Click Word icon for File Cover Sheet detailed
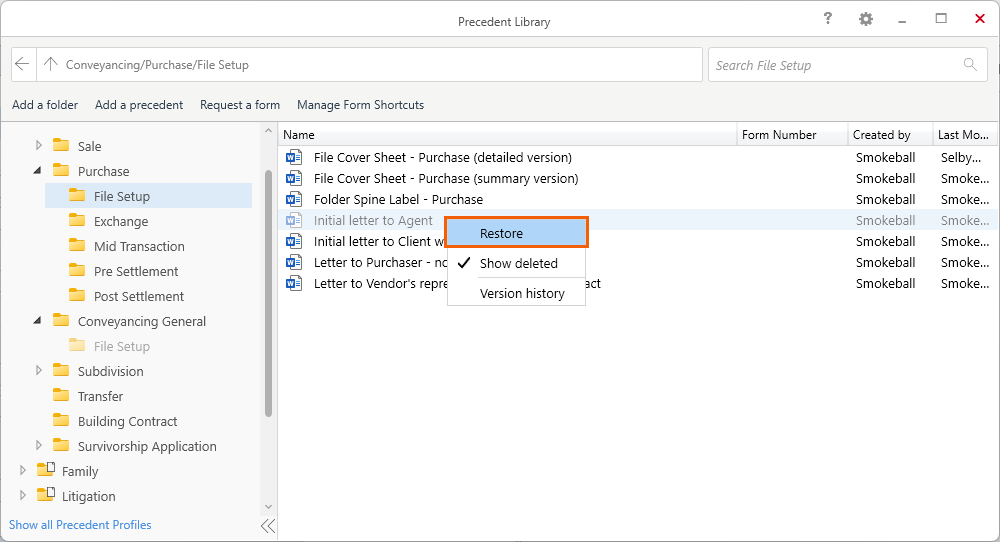The width and height of the screenshot is (1000, 542). click(294, 157)
